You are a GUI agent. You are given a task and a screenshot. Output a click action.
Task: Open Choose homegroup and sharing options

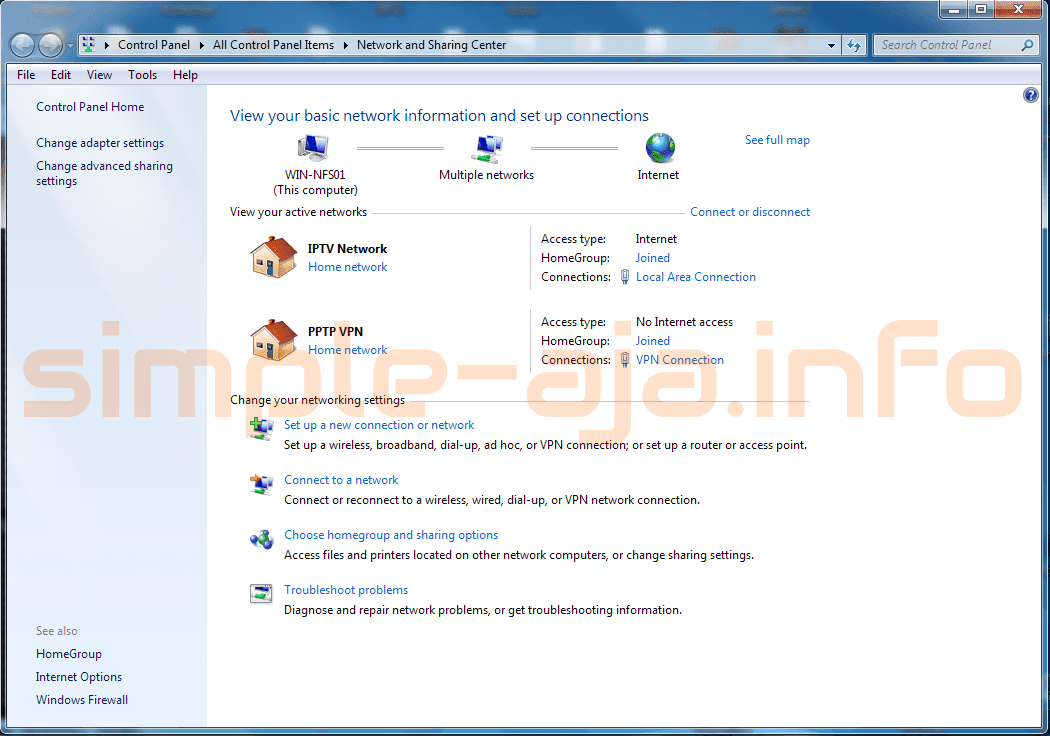[391, 534]
